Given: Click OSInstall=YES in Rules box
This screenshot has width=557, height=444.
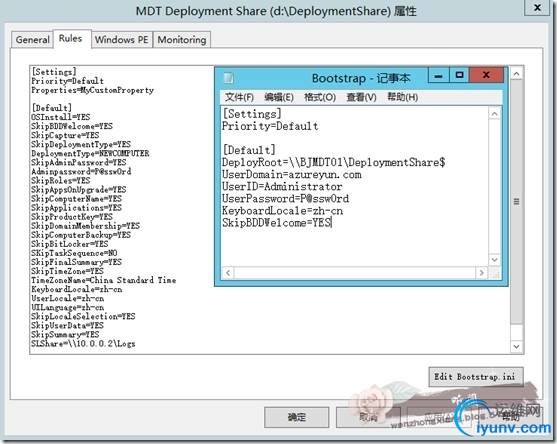Looking at the screenshot, I should [x=60, y=117].
